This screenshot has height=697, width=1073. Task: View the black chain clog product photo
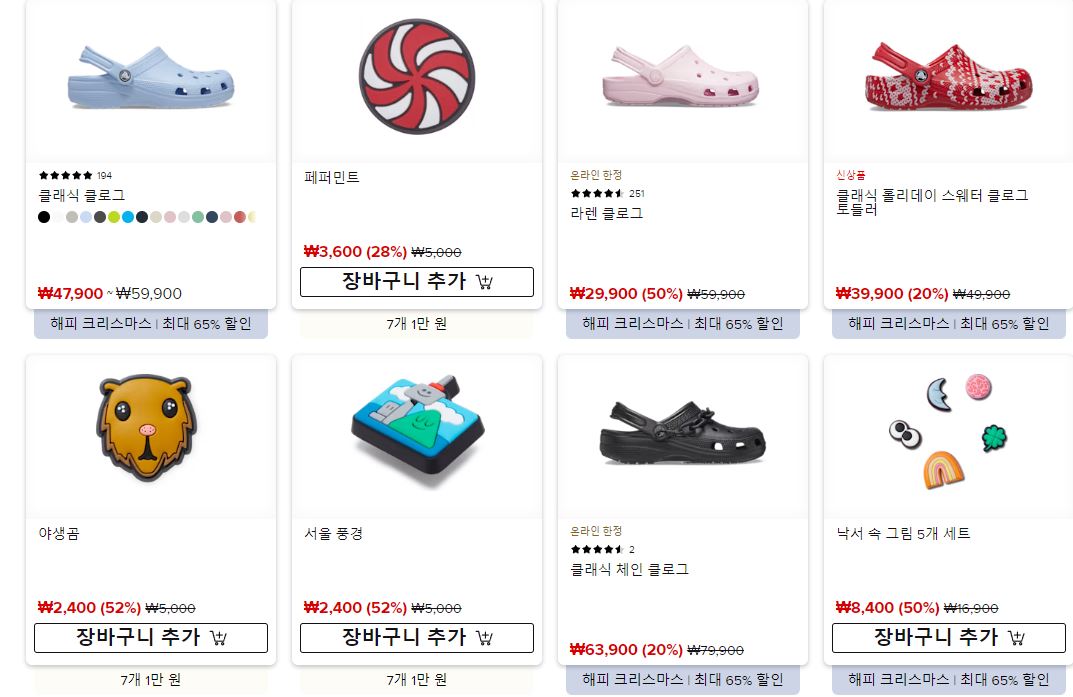(x=682, y=434)
